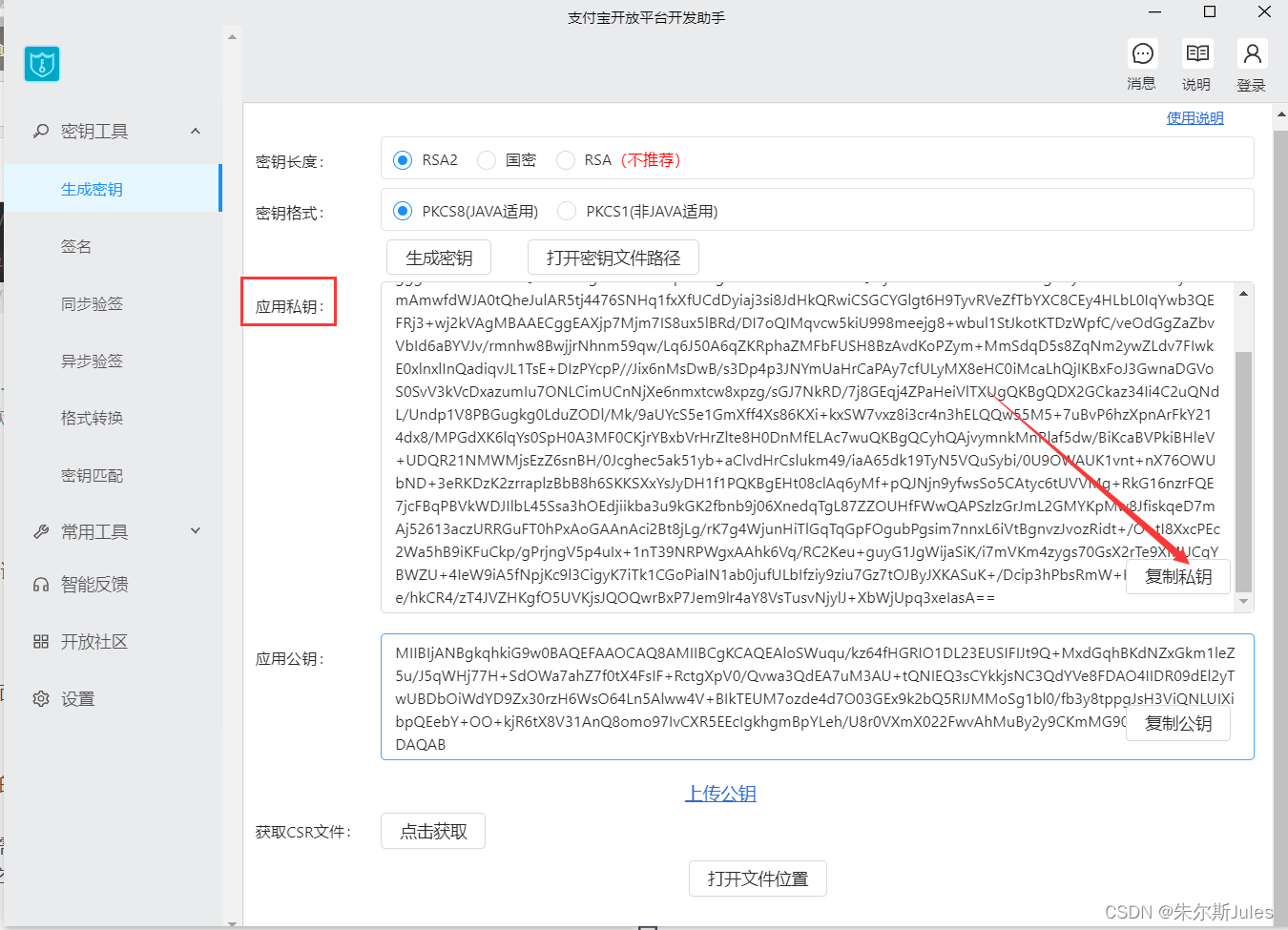Image resolution: width=1288 pixels, height=930 pixels.
Task: Click the gear icon for 设置
Action: [x=41, y=698]
